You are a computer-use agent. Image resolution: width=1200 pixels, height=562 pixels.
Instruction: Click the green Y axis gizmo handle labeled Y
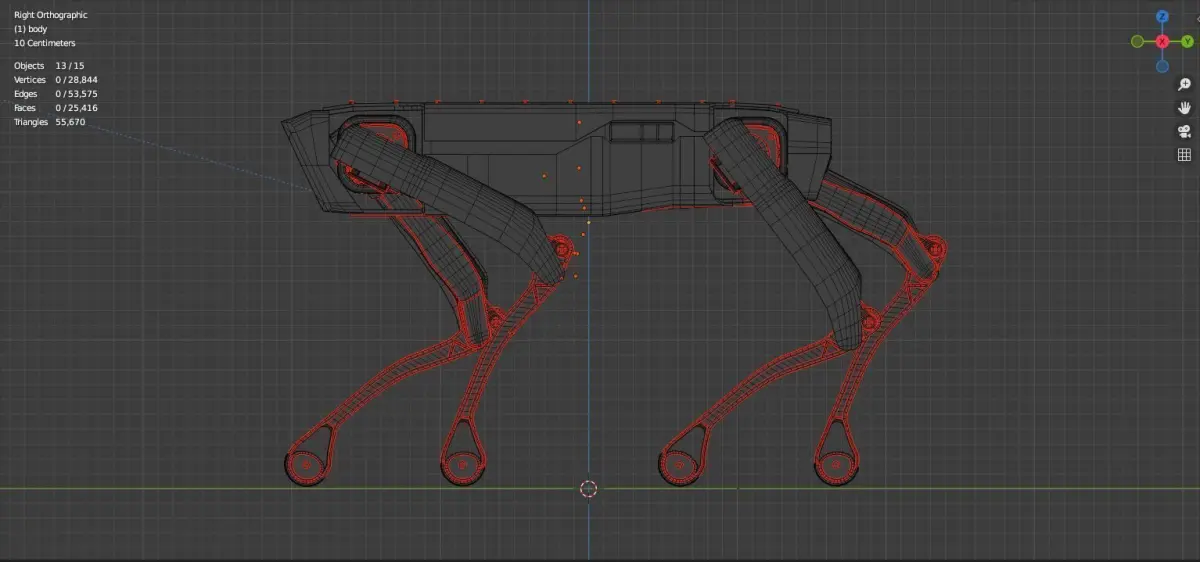click(x=1187, y=42)
